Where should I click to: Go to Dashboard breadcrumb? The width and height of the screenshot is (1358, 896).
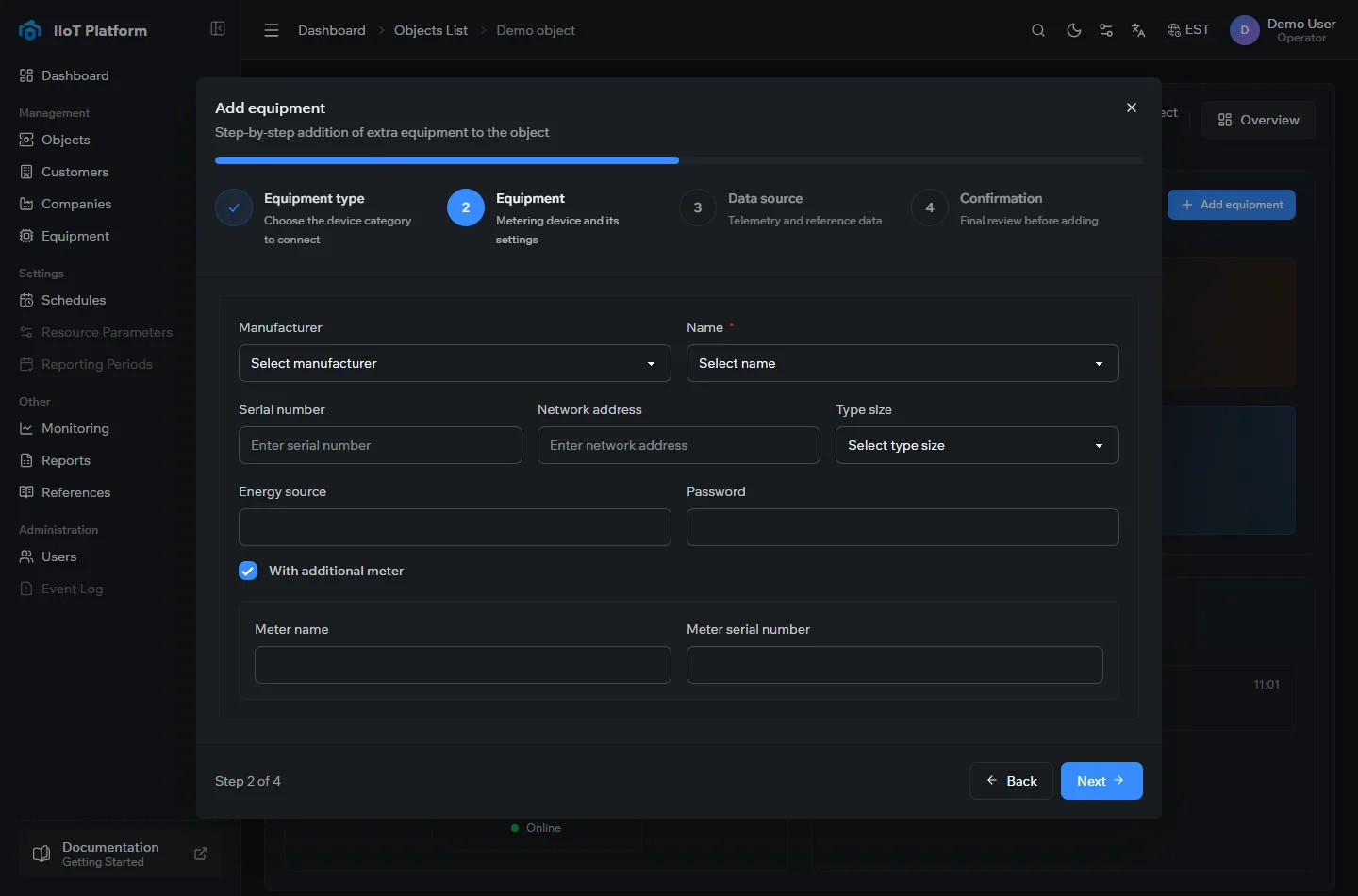(x=332, y=30)
